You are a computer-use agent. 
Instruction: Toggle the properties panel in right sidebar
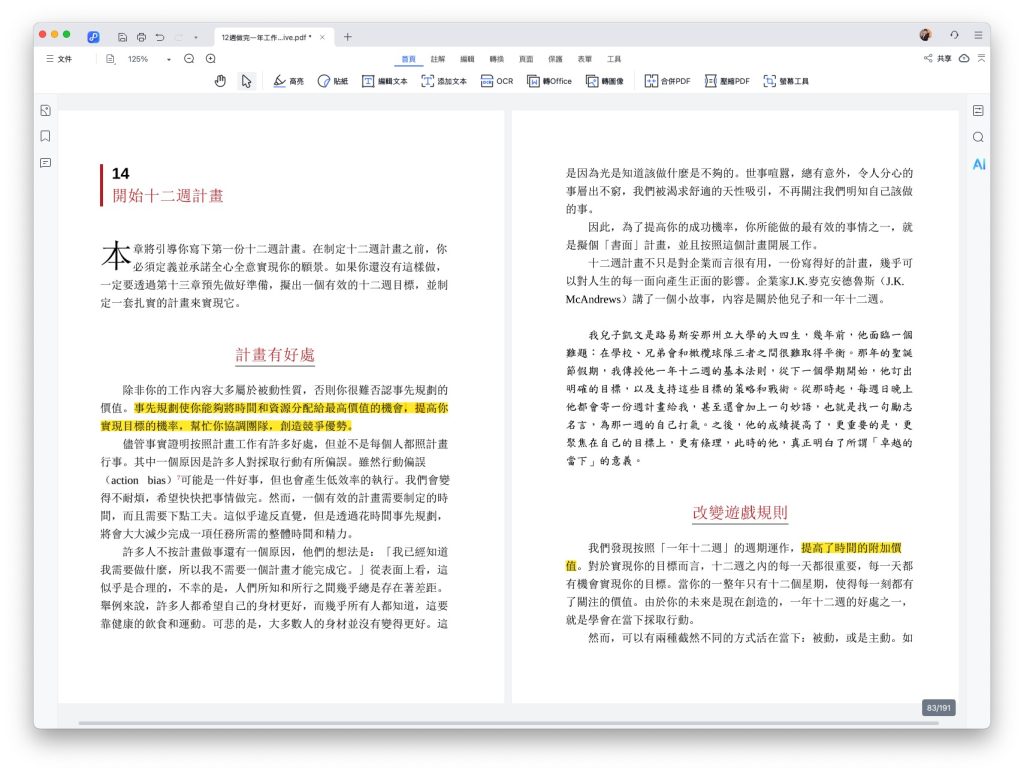(x=978, y=110)
